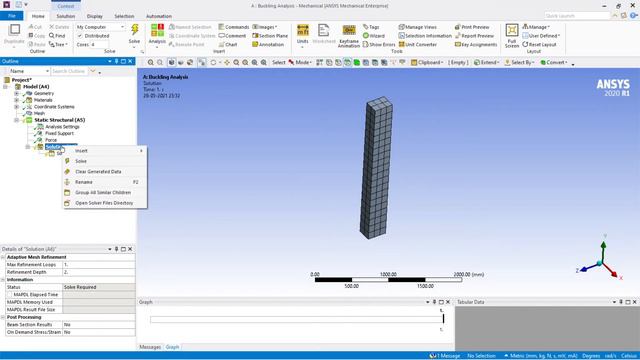
Task: Open the Select By dropdown
Action: tap(519, 62)
